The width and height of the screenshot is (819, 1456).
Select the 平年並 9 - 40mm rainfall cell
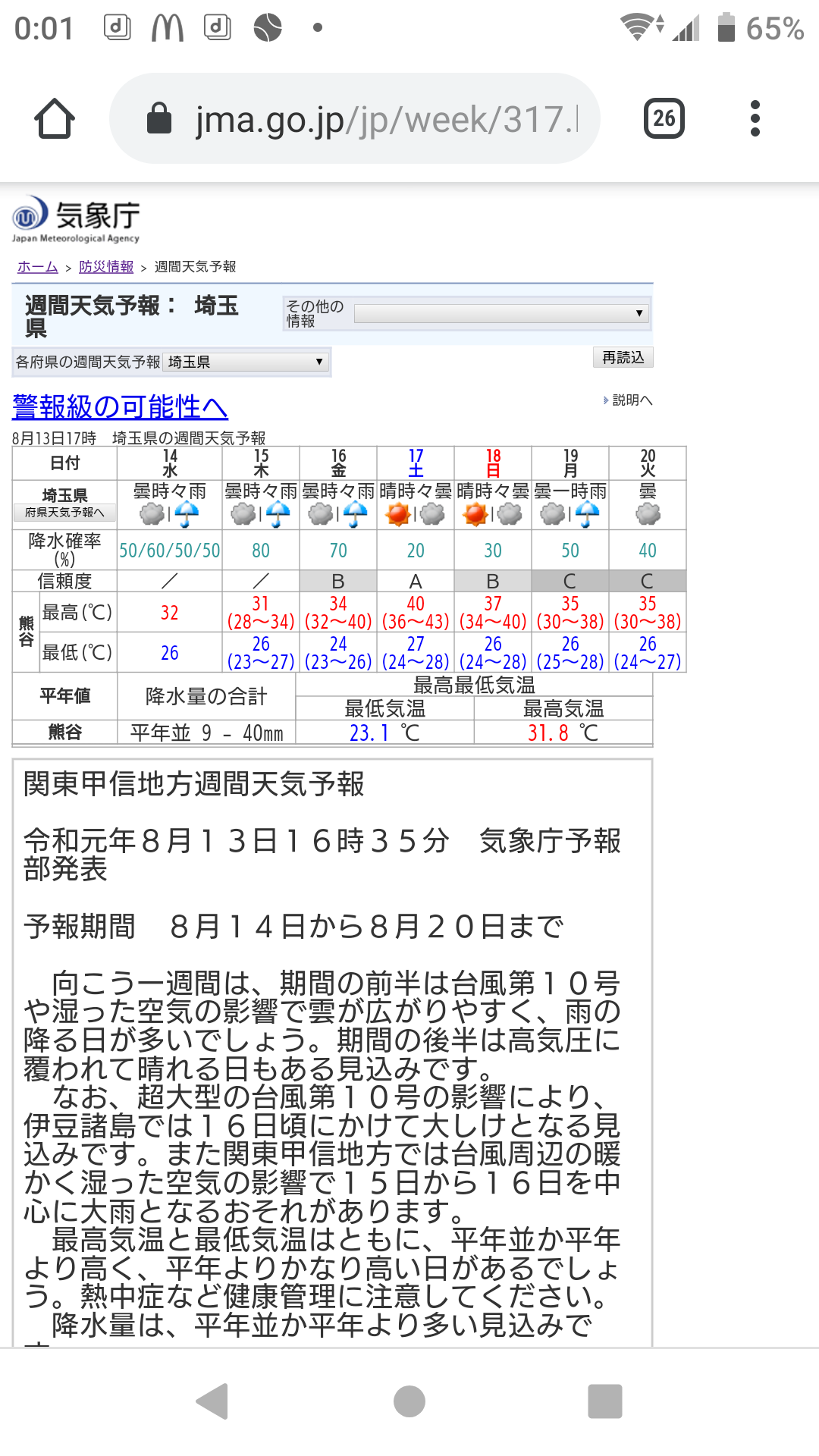[x=206, y=733]
